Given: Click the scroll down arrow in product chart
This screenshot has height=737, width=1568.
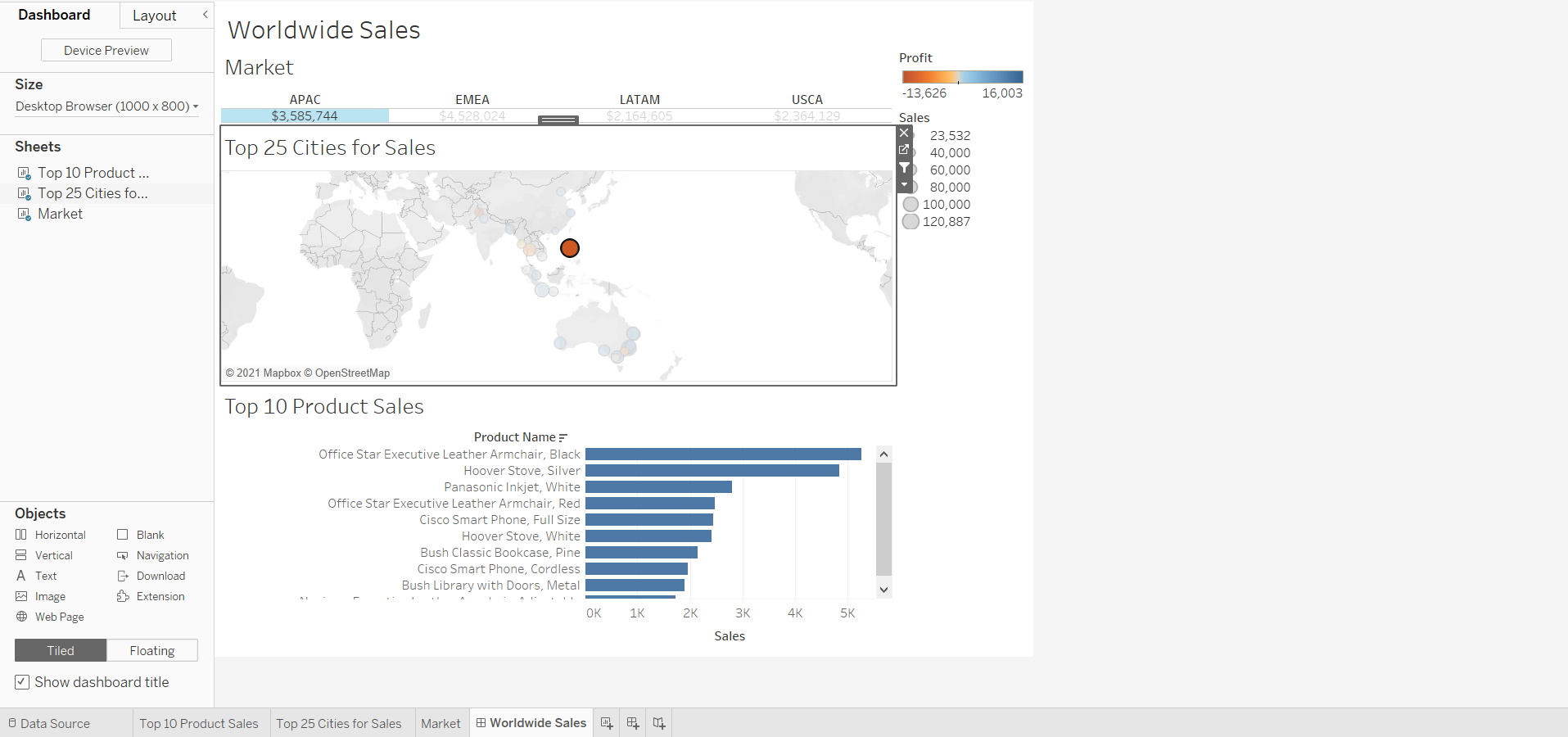Looking at the screenshot, I should click(883, 590).
